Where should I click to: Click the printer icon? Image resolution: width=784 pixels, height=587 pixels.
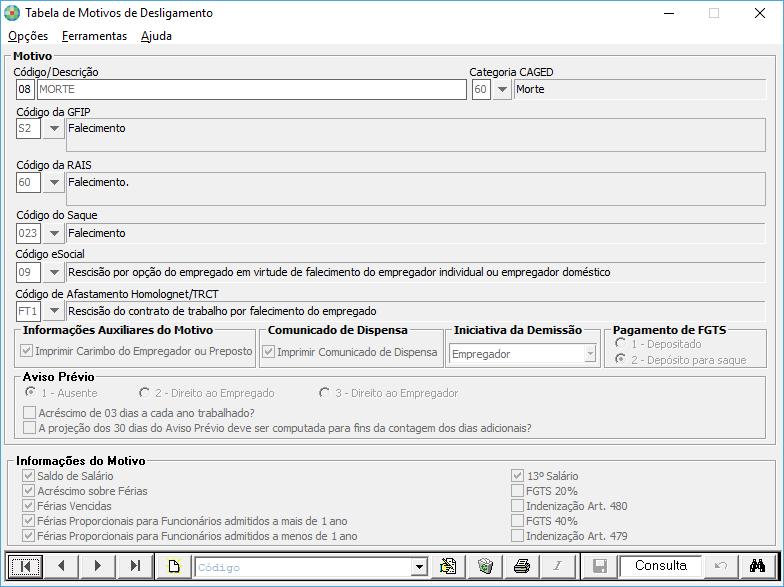click(x=521, y=566)
